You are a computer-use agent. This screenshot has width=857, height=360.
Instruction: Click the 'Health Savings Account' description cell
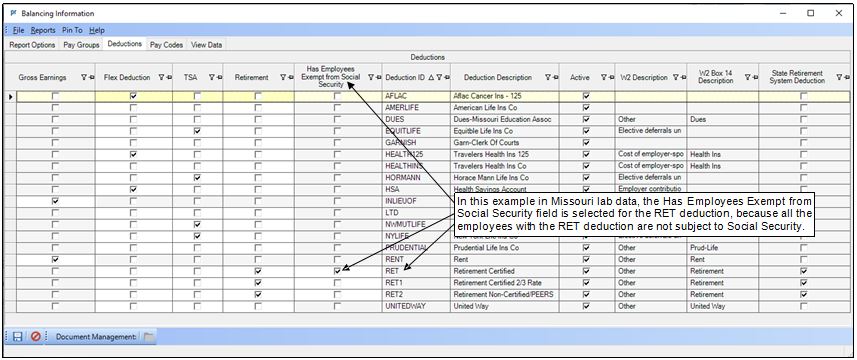(x=504, y=190)
